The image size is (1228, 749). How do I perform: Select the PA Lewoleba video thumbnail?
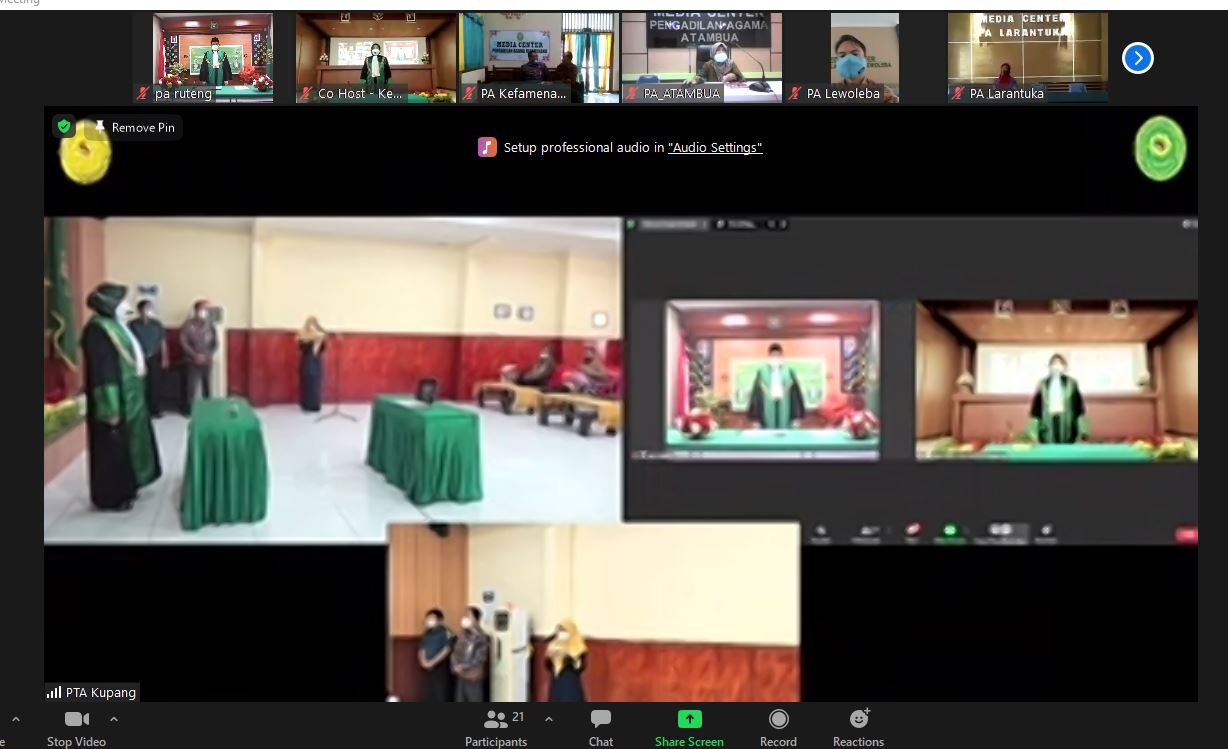(864, 57)
